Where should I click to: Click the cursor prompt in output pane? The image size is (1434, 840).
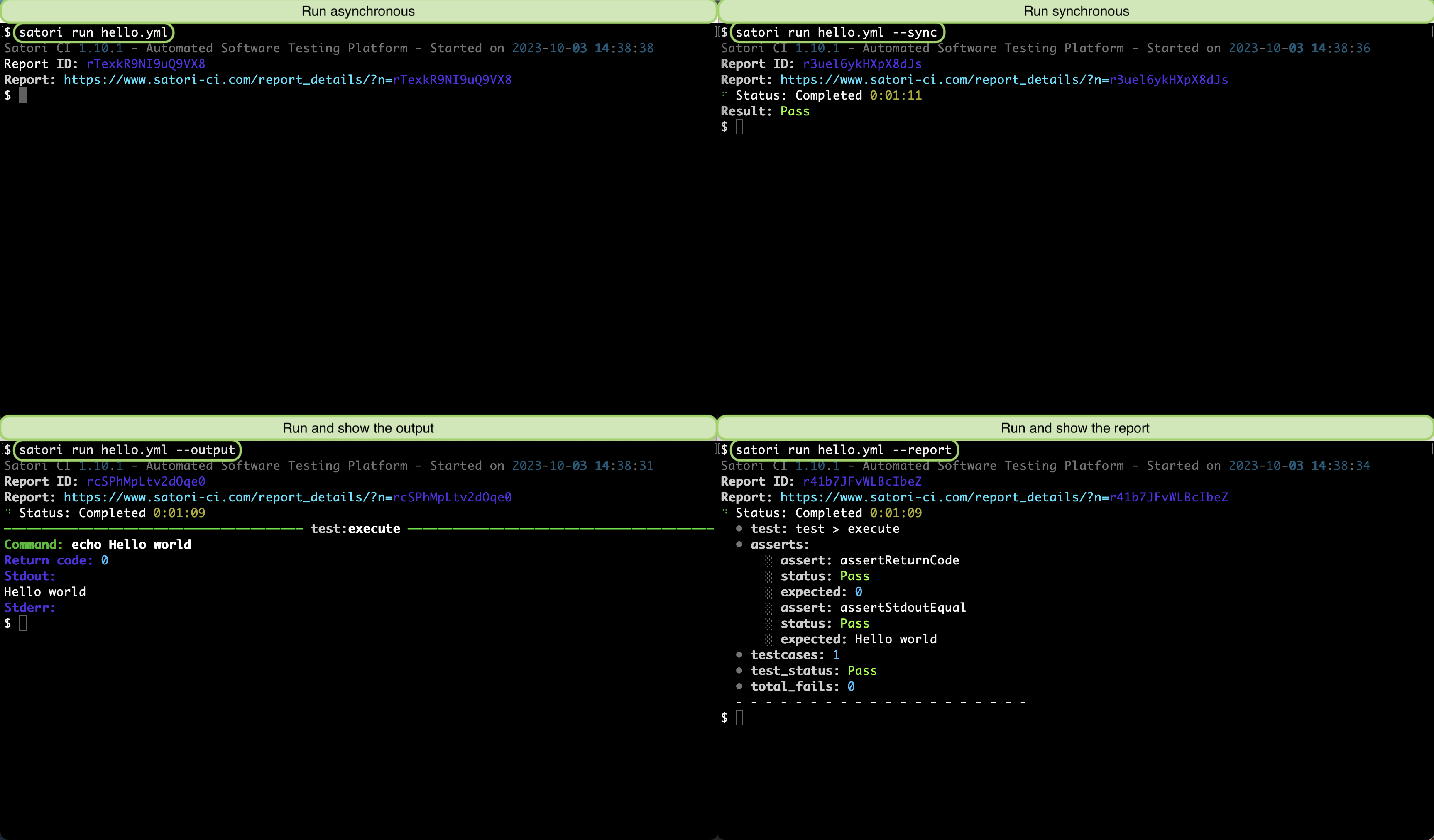point(23,624)
